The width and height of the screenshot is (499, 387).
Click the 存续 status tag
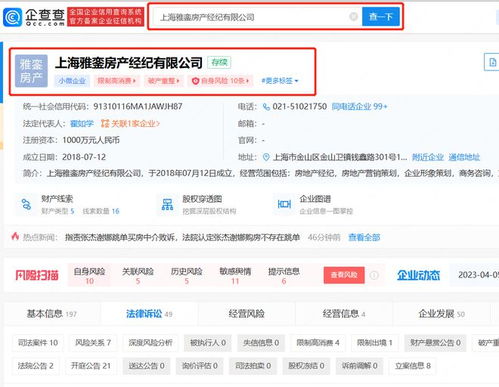(x=219, y=62)
